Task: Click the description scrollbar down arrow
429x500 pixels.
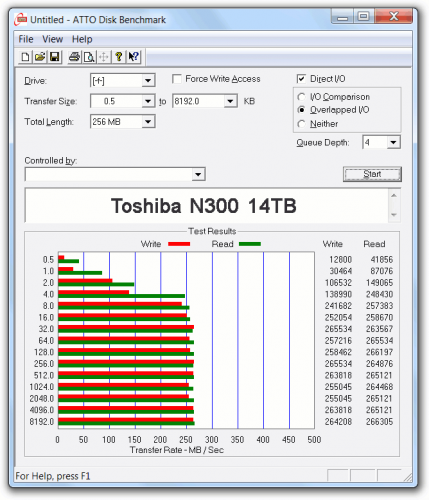Action: pos(394,215)
